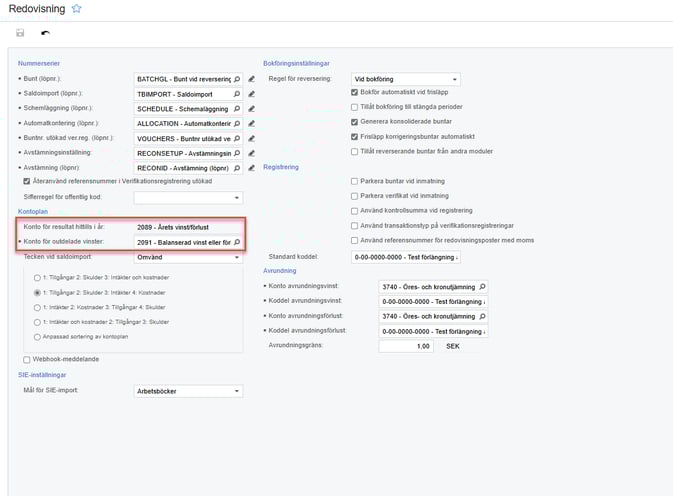673x496 pixels.
Task: Add Redovisning to favorites with the star
Action: 77,9
